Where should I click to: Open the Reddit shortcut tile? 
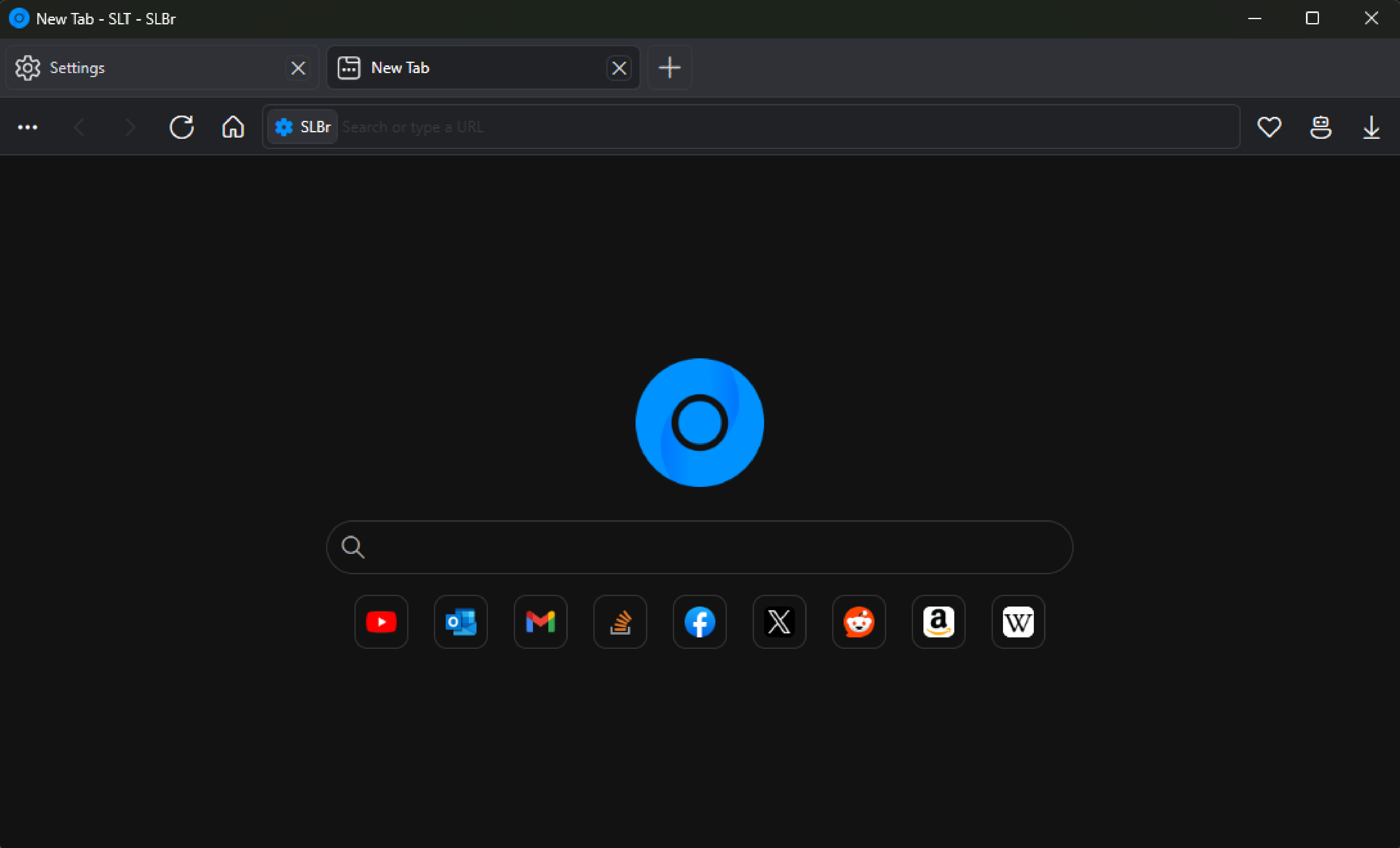tap(858, 621)
